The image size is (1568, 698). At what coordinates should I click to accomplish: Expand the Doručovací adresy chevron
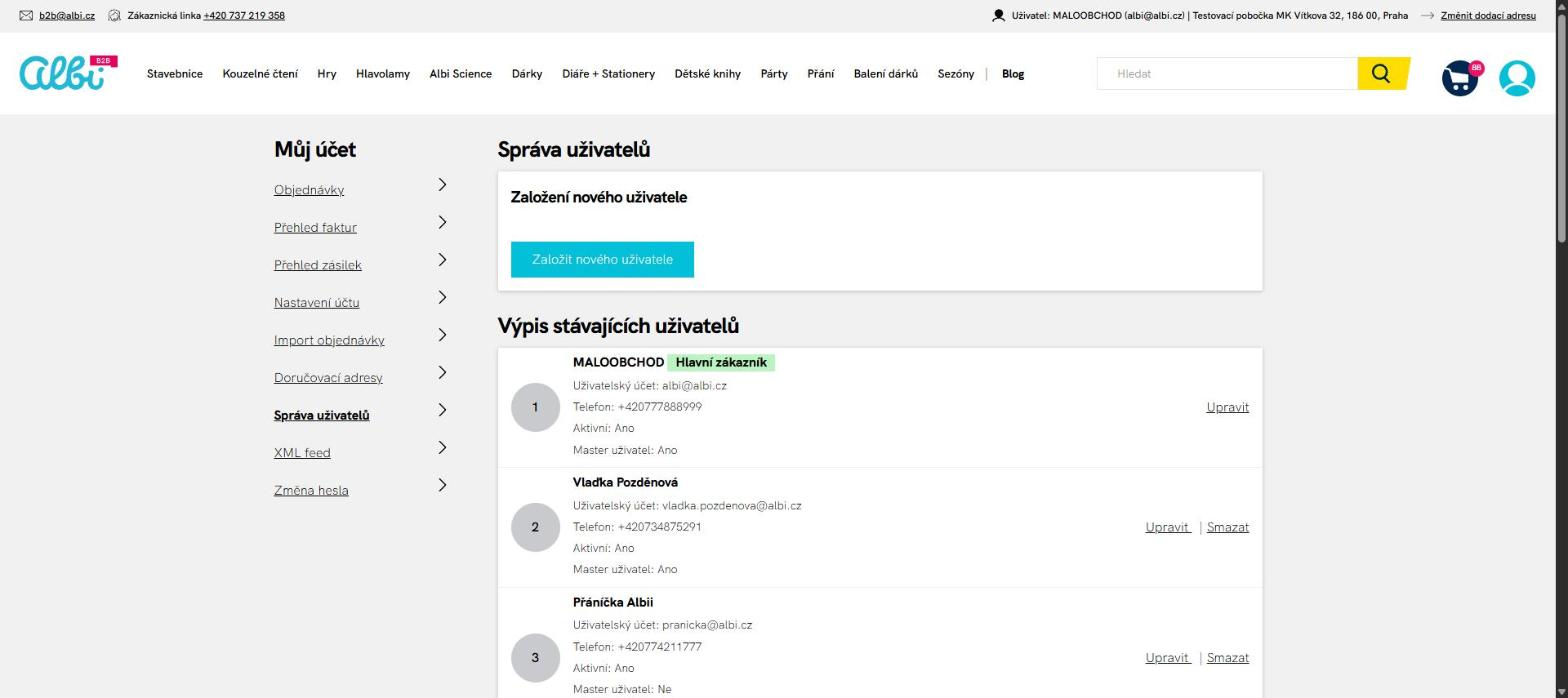pos(442,372)
